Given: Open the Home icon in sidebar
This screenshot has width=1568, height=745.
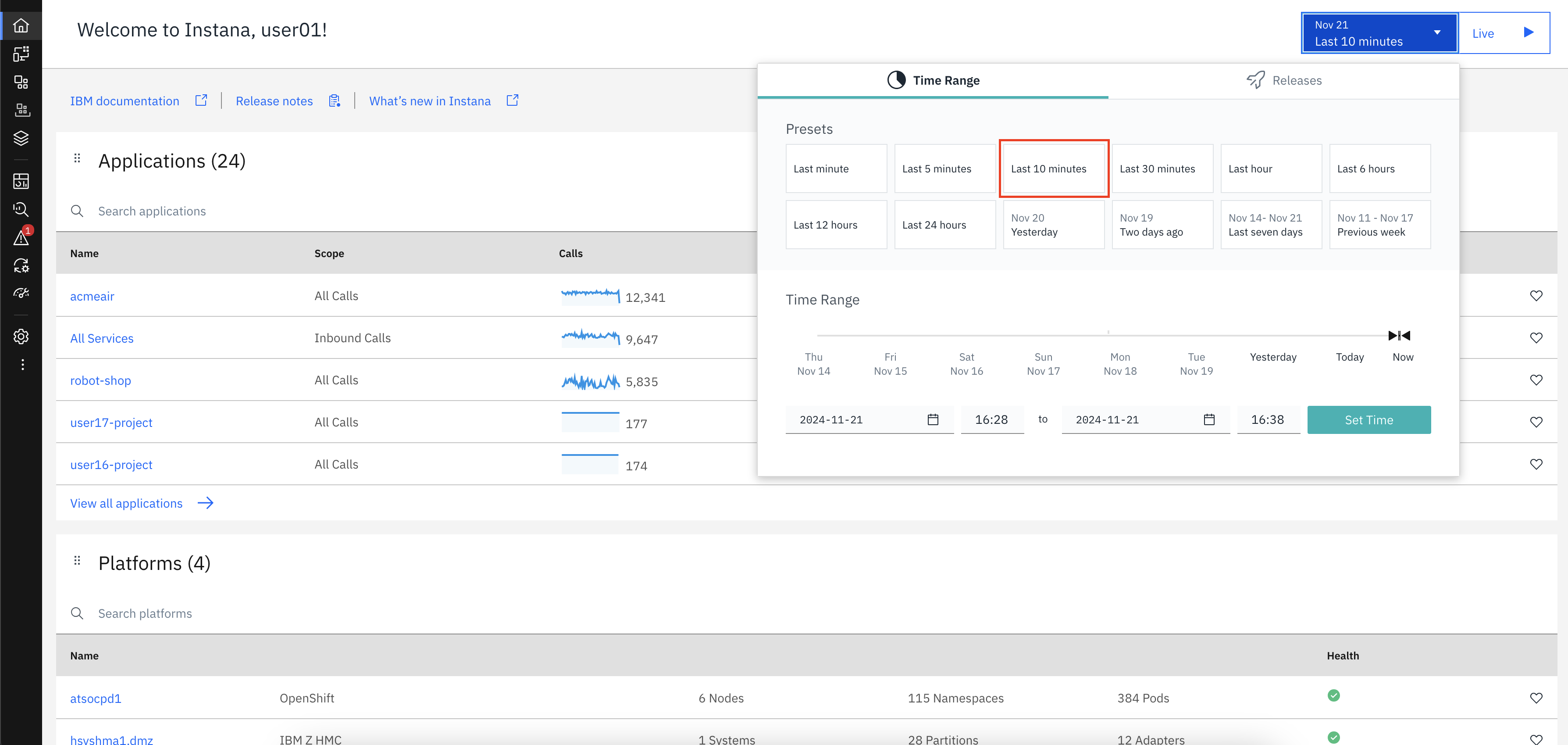Looking at the screenshot, I should click(x=21, y=25).
